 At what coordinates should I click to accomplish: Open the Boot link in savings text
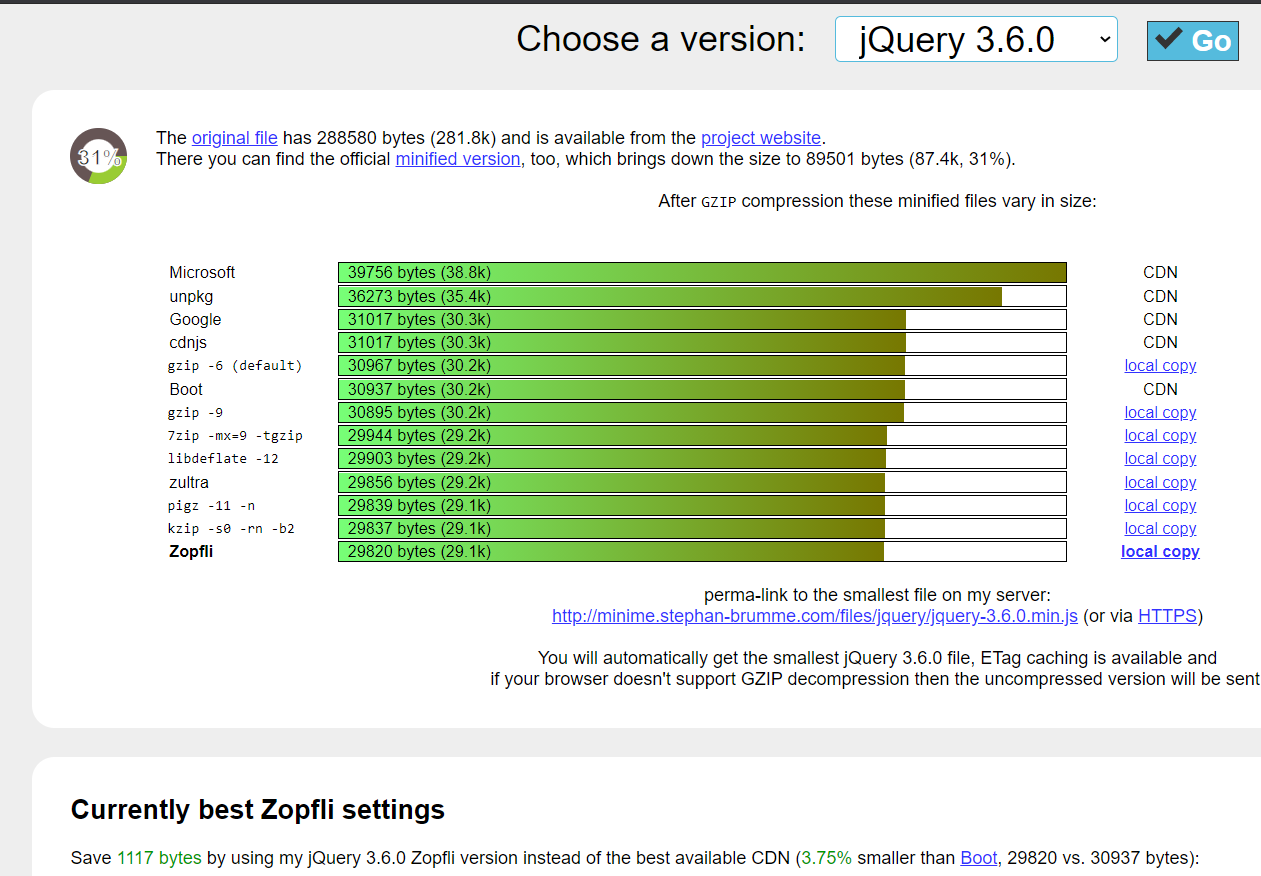[979, 858]
